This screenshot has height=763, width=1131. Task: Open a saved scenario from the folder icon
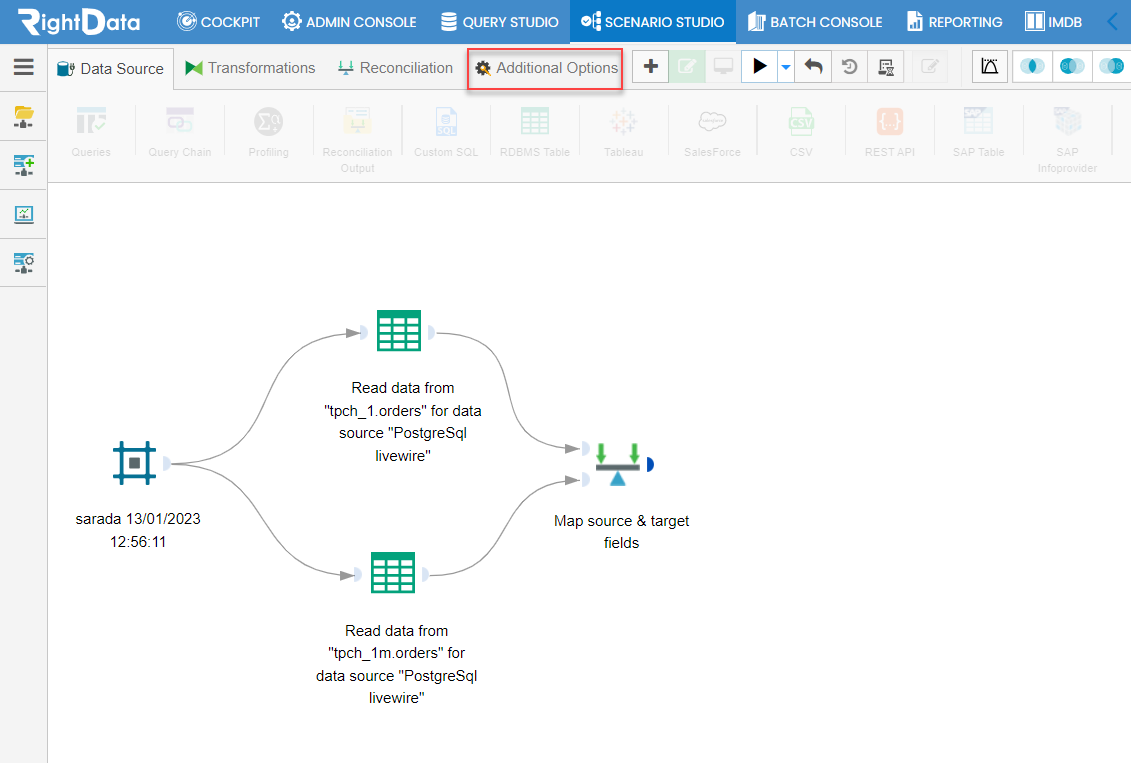click(23, 117)
